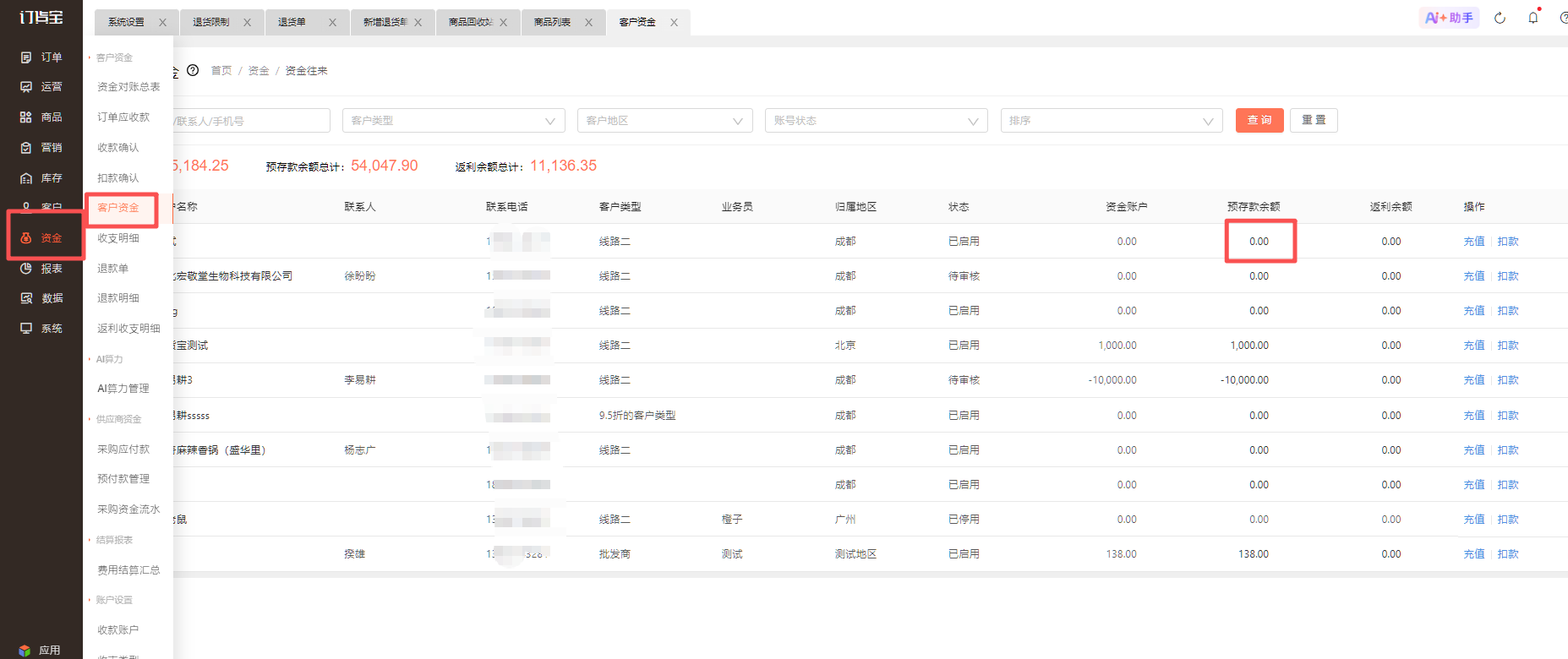The width and height of the screenshot is (1568, 659).
Task: Click 充值 for the 北京 customer row
Action: 1474,346
